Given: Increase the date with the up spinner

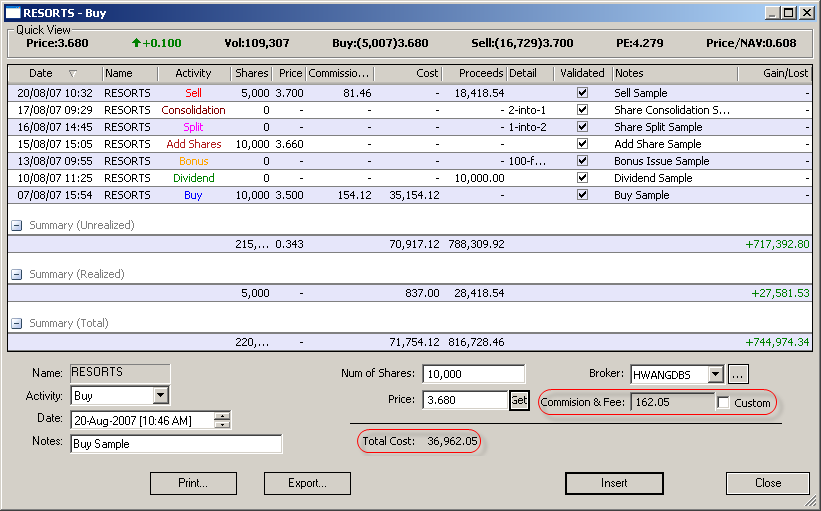Looking at the screenshot, I should (223, 416).
